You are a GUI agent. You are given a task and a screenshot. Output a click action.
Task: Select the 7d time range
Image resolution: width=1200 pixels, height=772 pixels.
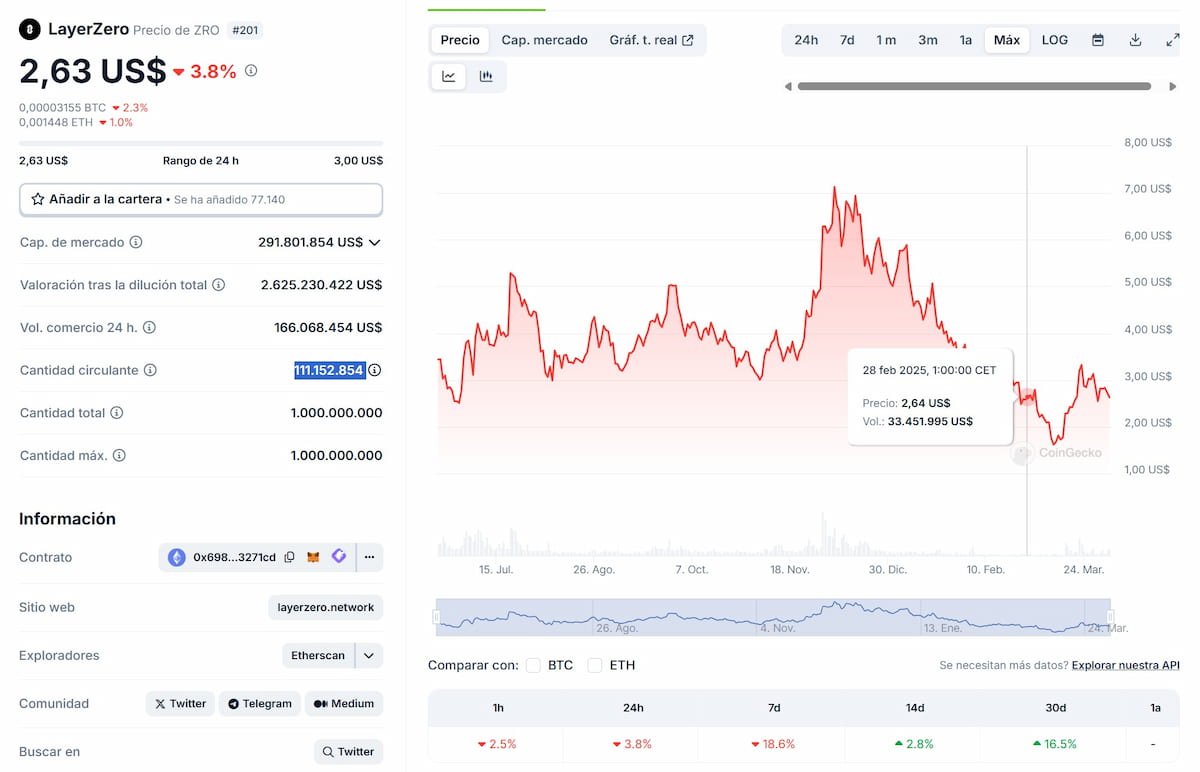pos(847,40)
